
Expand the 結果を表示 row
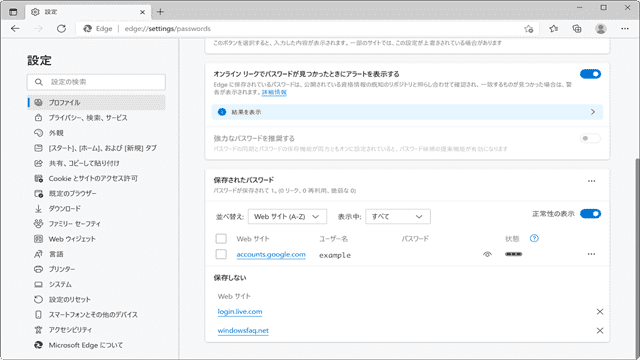pyautogui.click(x=407, y=112)
